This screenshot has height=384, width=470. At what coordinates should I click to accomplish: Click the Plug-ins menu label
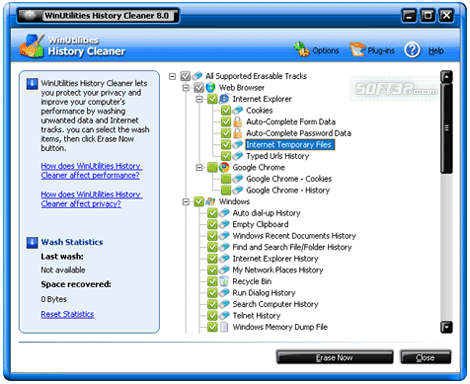pyautogui.click(x=381, y=50)
